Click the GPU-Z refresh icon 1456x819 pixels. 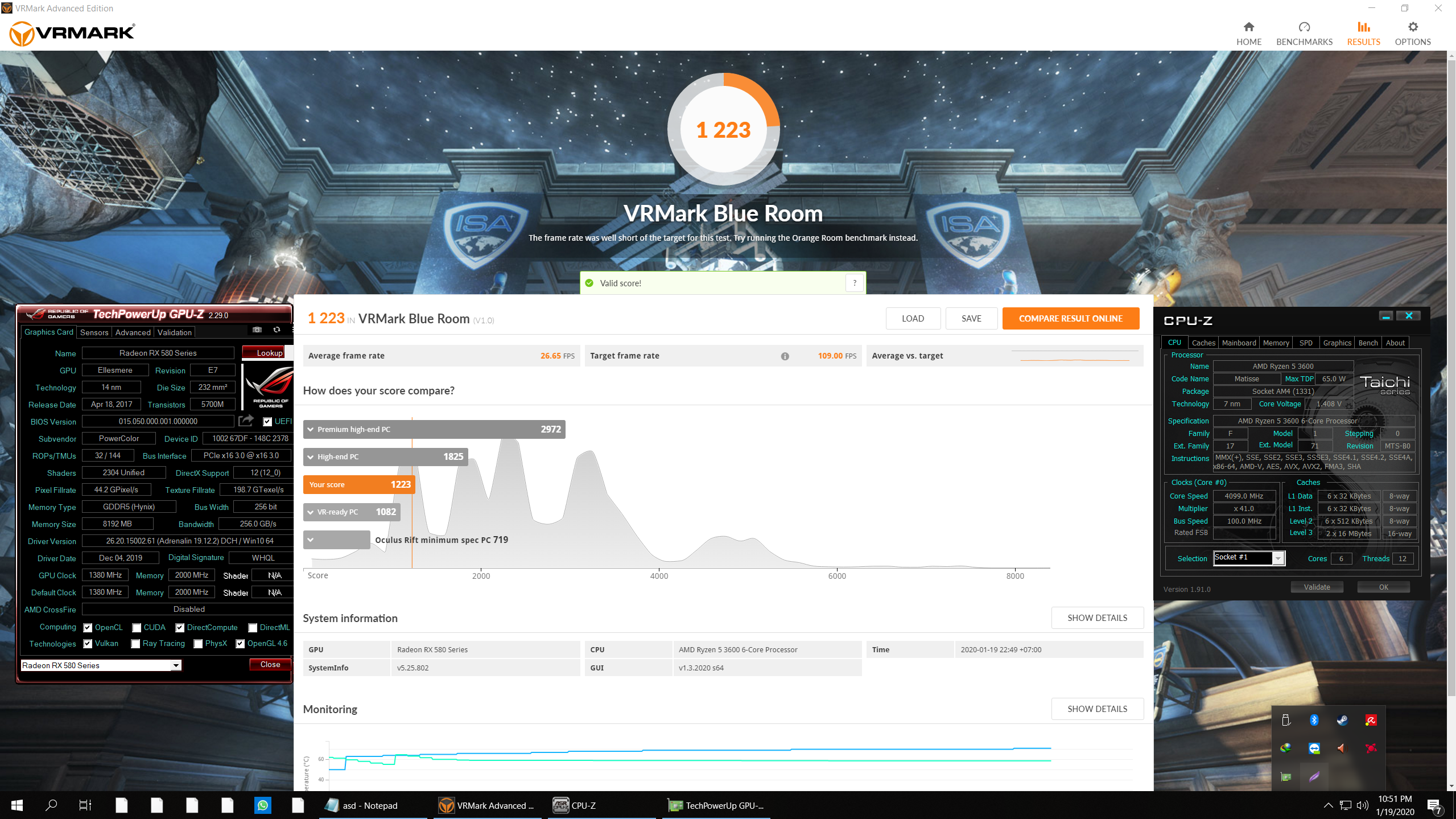click(277, 330)
